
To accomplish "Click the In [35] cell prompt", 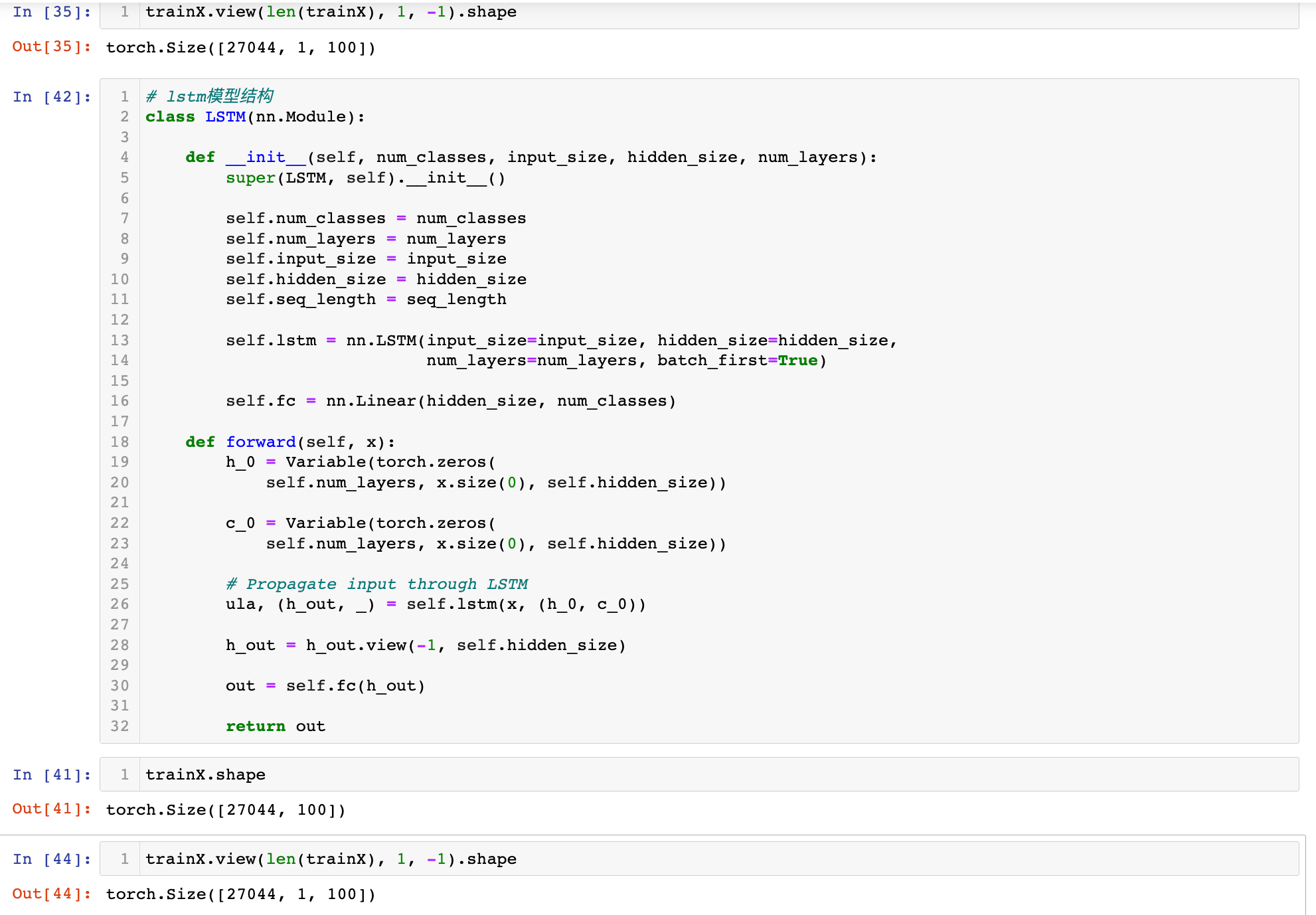I will (51, 12).
